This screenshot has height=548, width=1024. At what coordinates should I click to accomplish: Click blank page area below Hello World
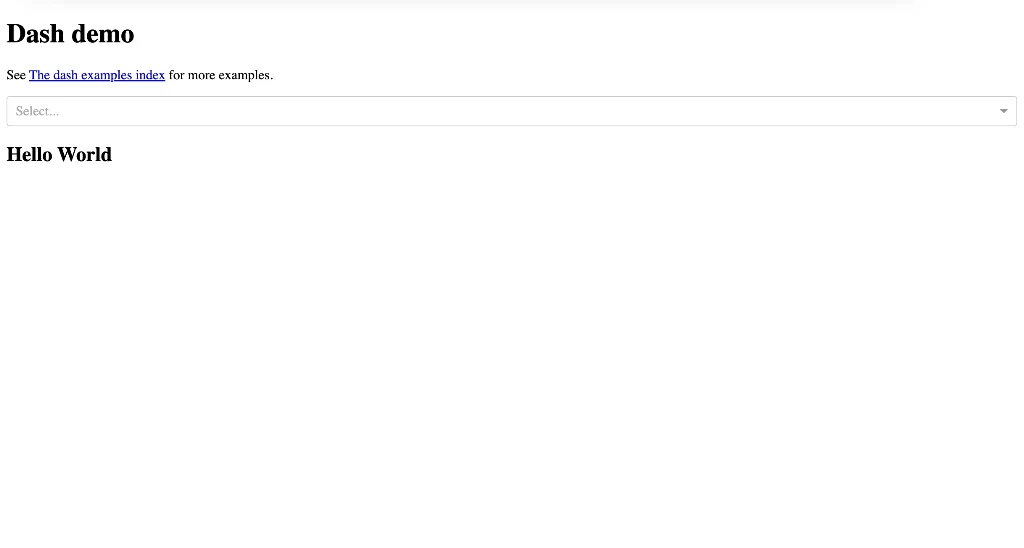point(500,350)
